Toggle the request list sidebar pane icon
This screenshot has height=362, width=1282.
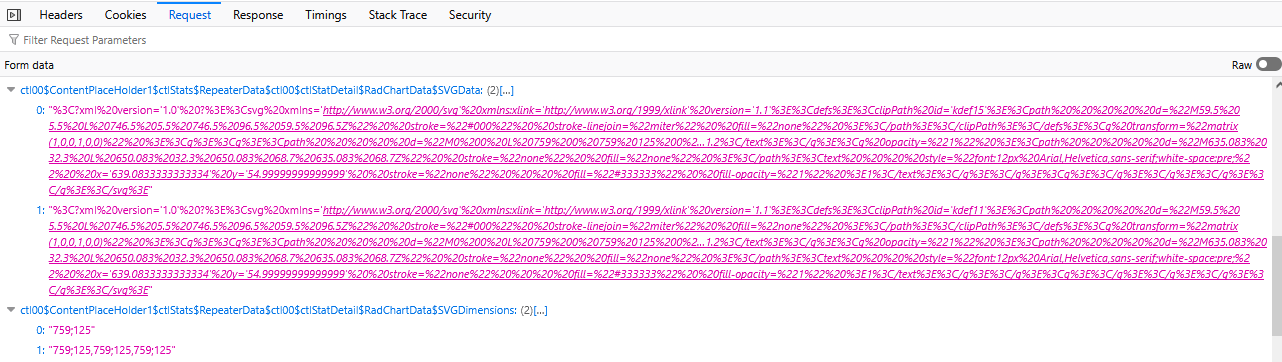pos(14,15)
